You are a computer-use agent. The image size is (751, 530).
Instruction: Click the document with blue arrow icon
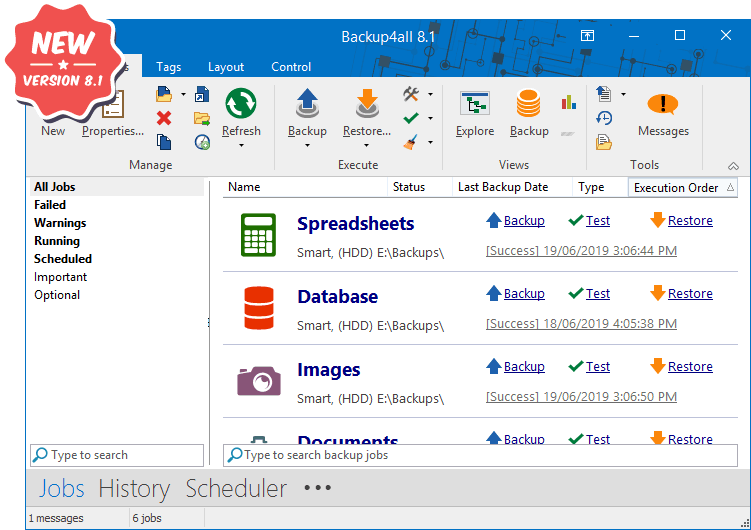(603, 94)
